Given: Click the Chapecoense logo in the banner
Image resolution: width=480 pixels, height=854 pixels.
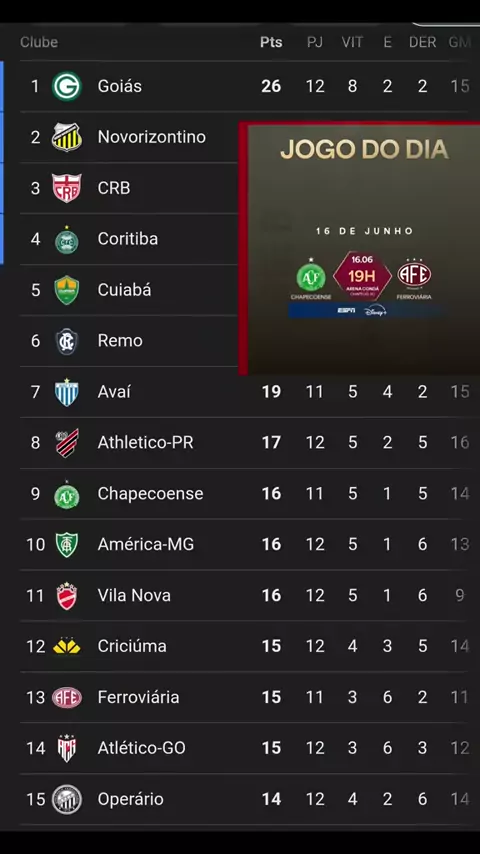Looking at the screenshot, I should [311, 277].
